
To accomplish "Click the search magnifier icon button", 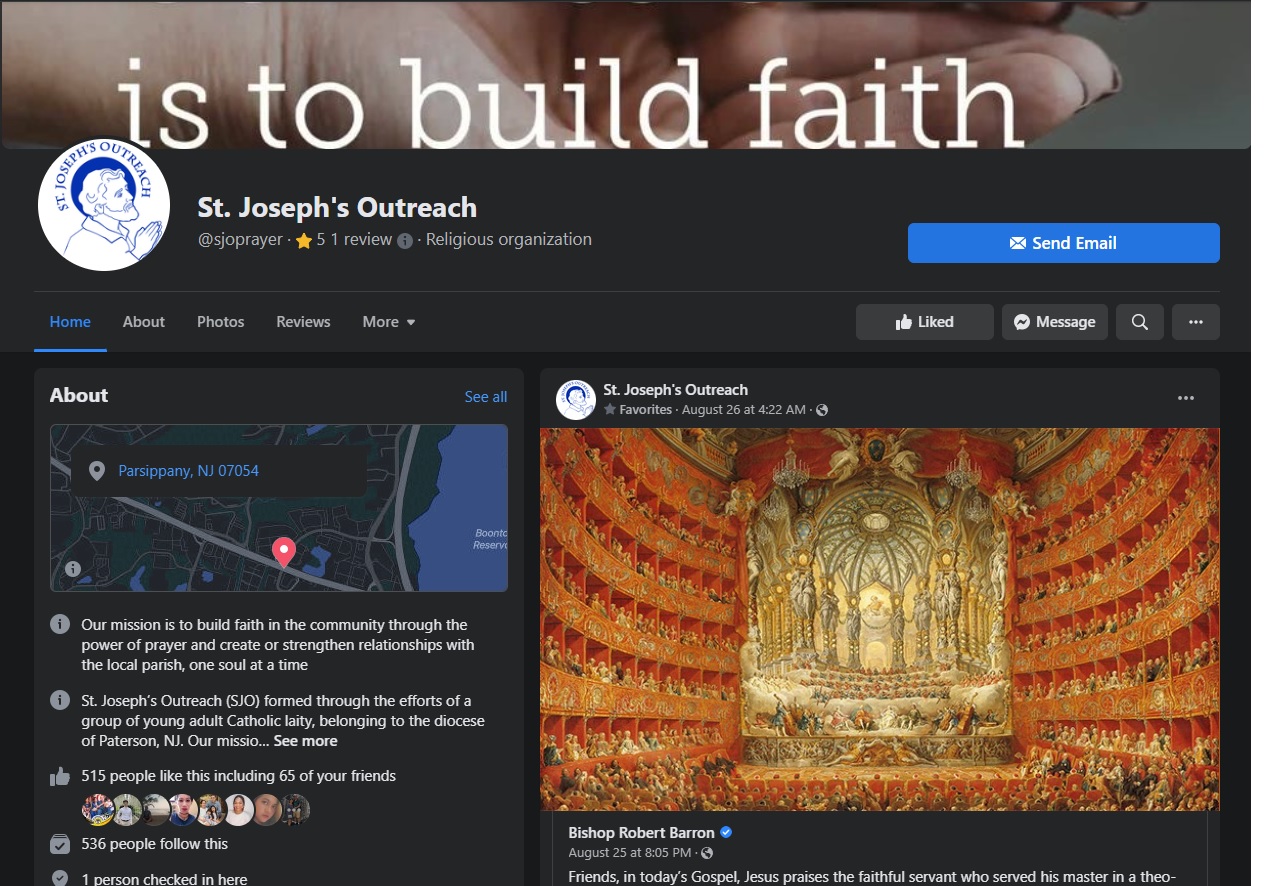I will tap(1140, 322).
